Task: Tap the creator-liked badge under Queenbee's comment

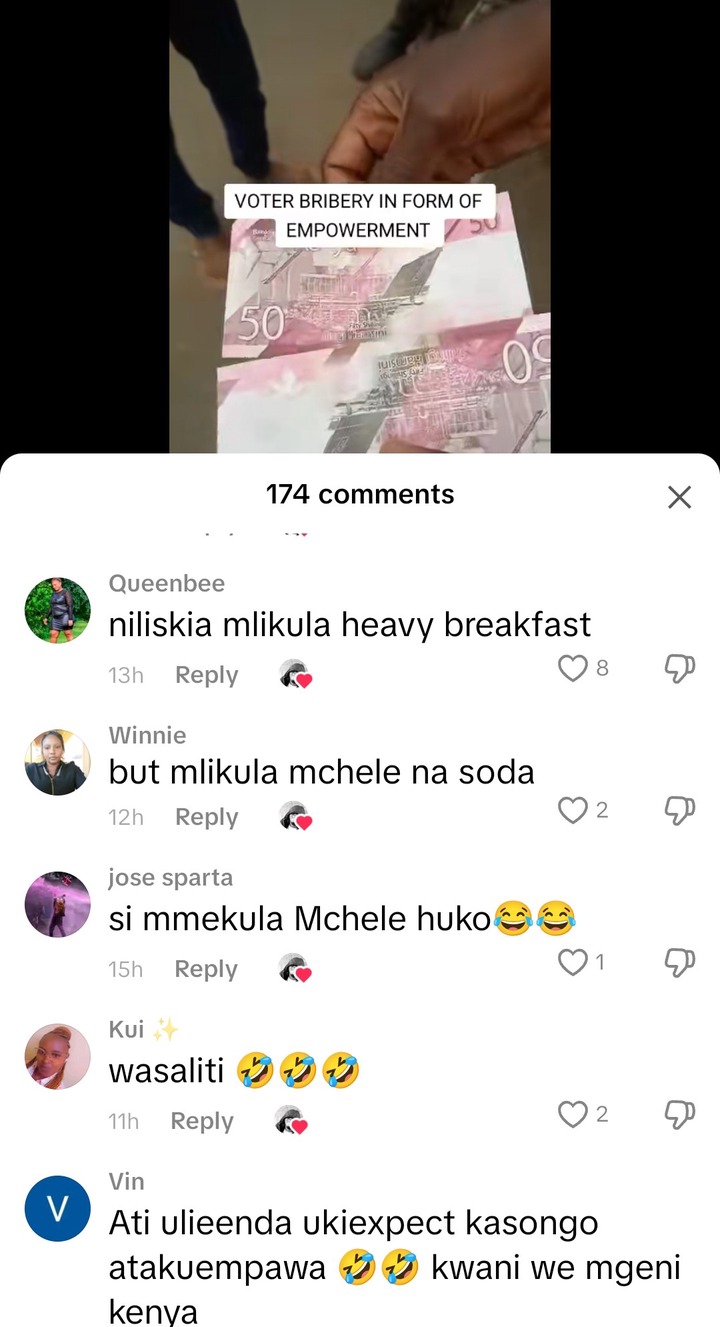Action: pyautogui.click(x=296, y=675)
